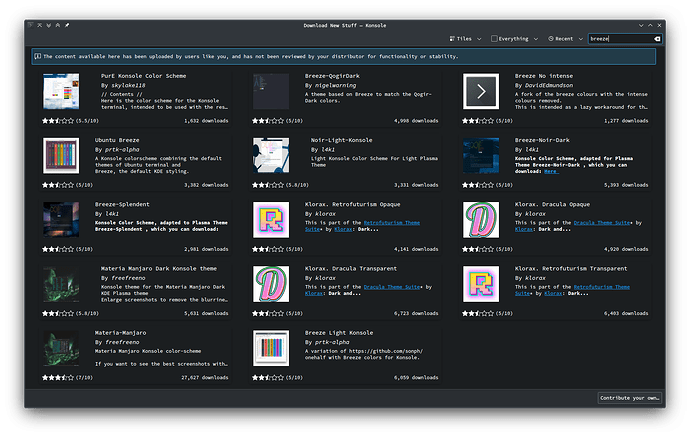Select the Ubuntu Breeze thumbnail
The width and height of the screenshot is (690, 436).
[61, 155]
